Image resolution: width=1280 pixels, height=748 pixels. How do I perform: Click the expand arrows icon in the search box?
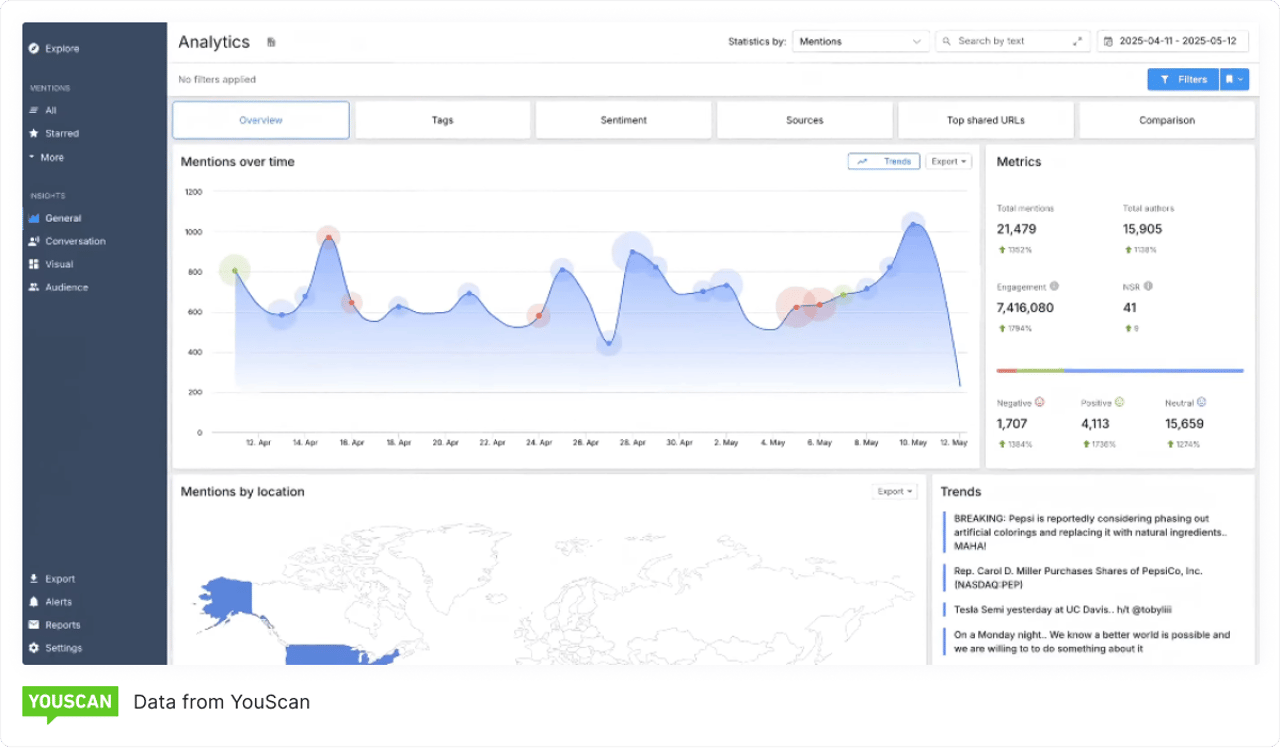pyautogui.click(x=1077, y=41)
